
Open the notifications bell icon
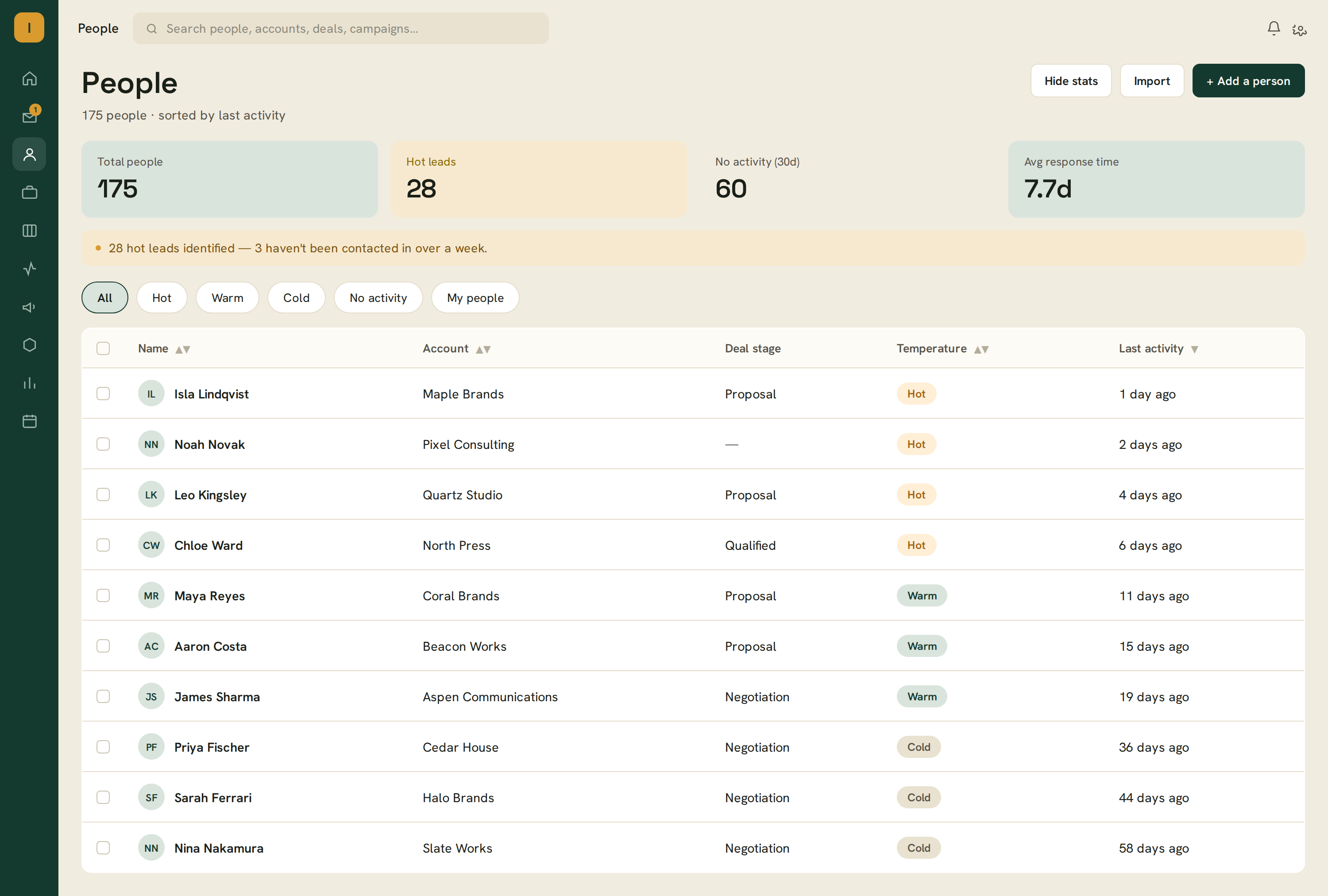coord(1274,29)
